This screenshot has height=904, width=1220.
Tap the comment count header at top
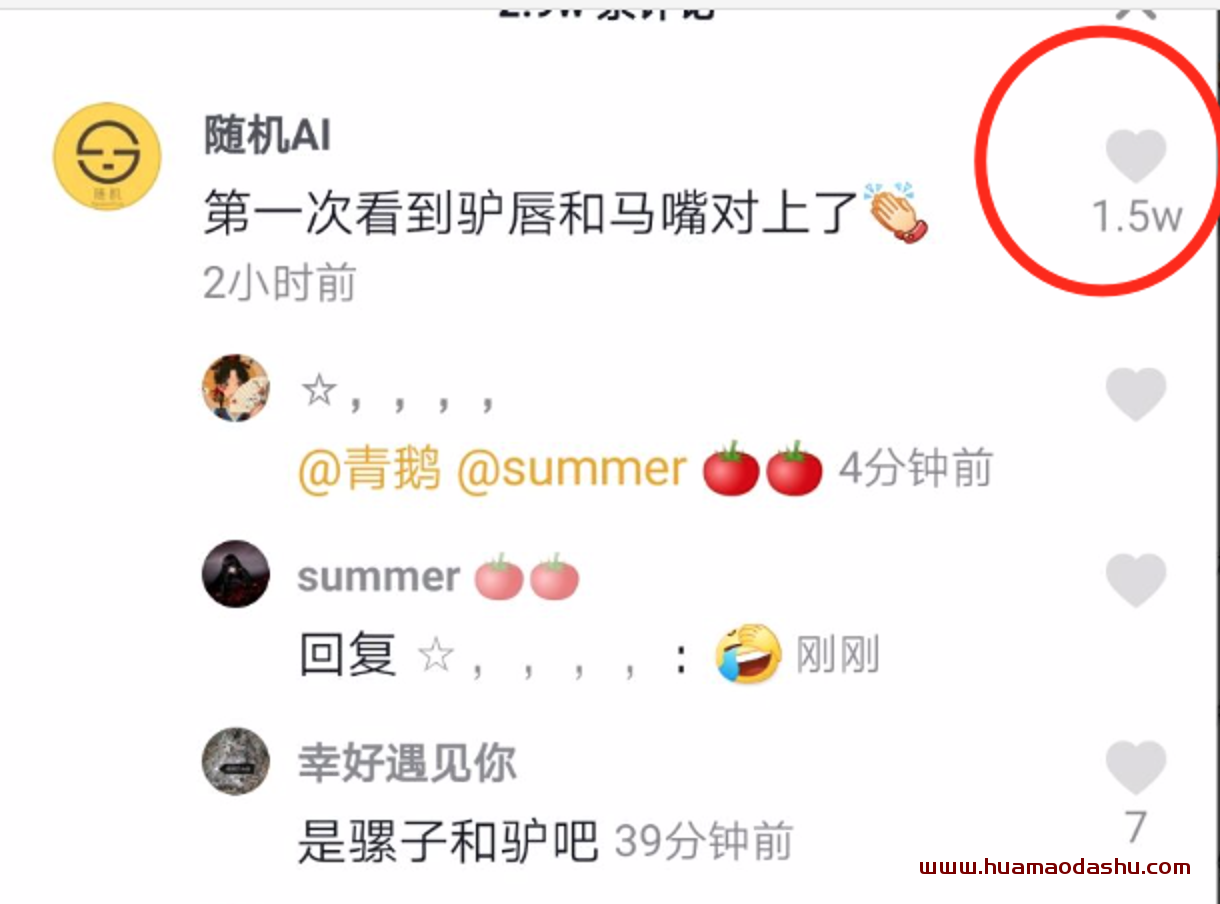[607, 9]
